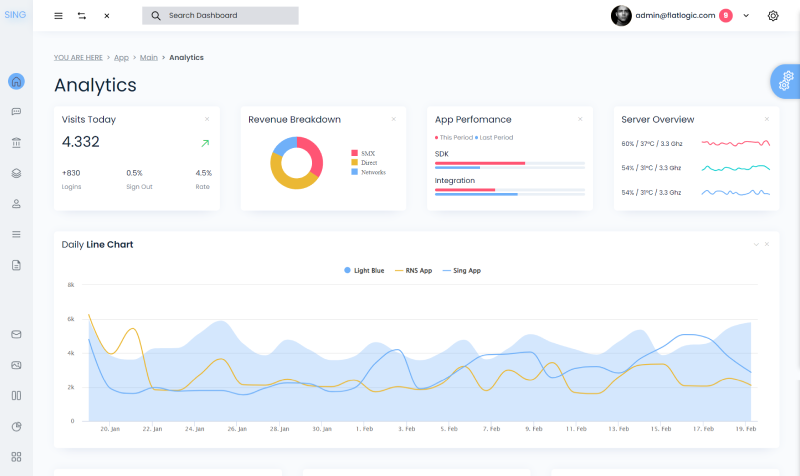This screenshot has height=476, width=800.
Task: Open the blue theme customizer gears button
Action: 786,81
